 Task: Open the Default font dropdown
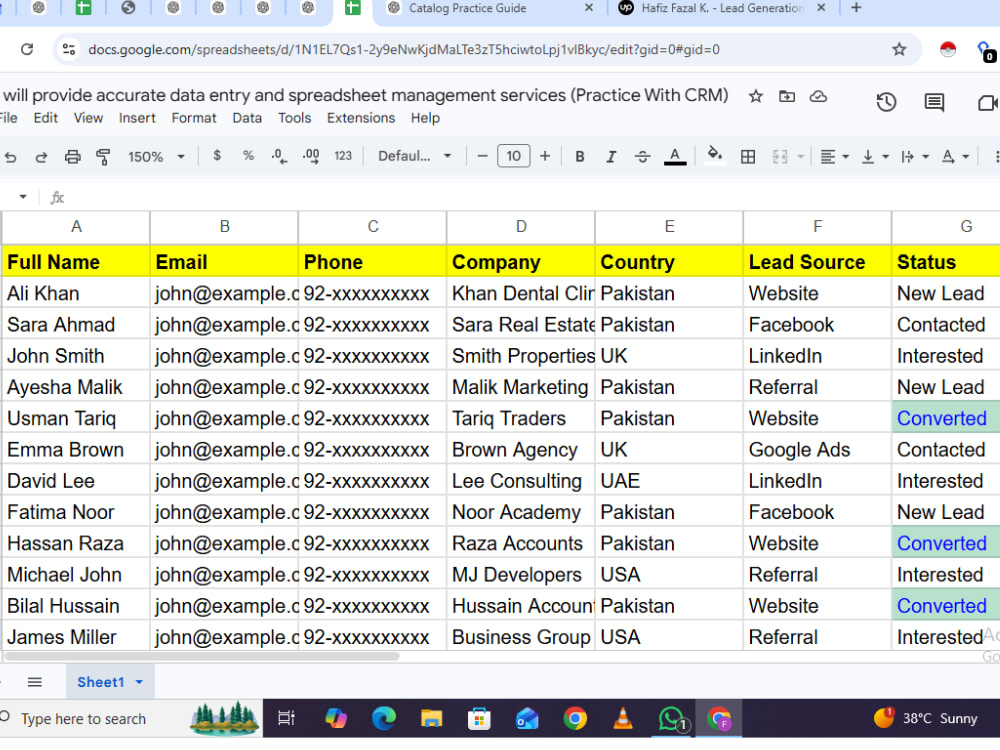415,156
